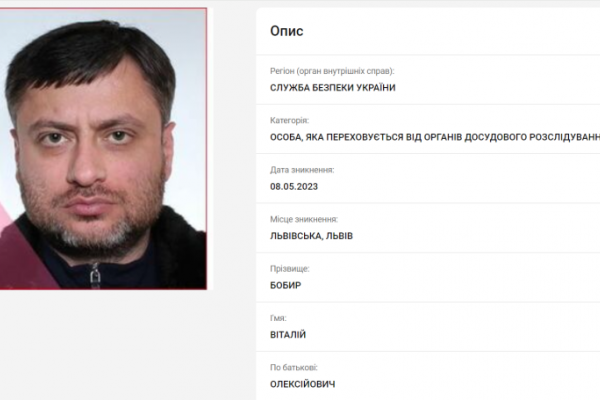Click the jacket zipper in the photo
This screenshot has width=600, height=400.
coord(95,274)
